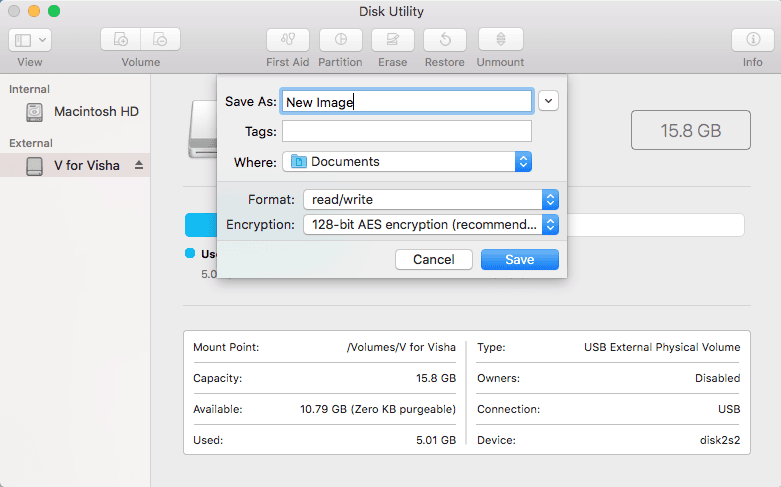Open the Where location popup arrows
The image size is (781, 487).
523,162
